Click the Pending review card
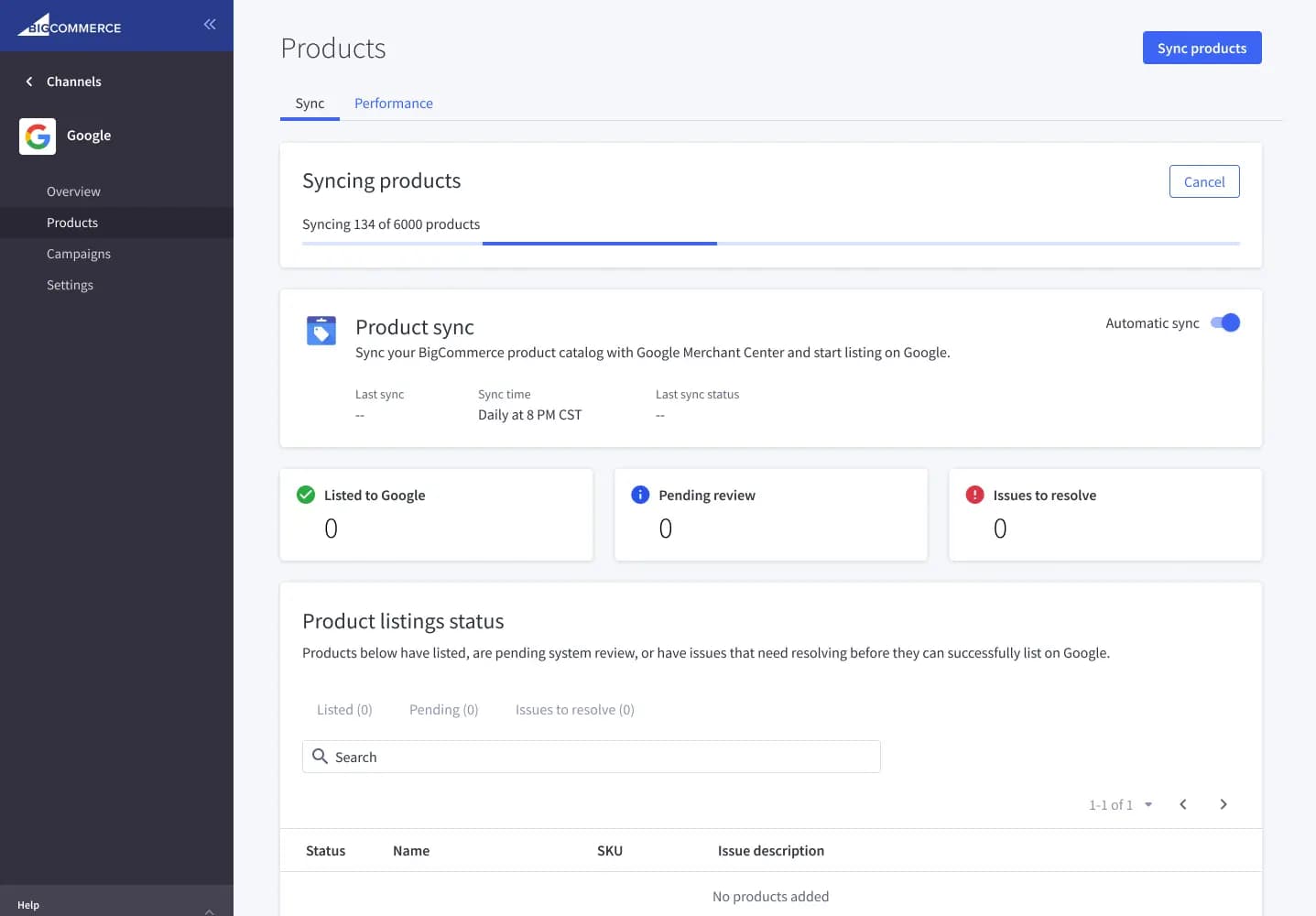 pos(771,515)
